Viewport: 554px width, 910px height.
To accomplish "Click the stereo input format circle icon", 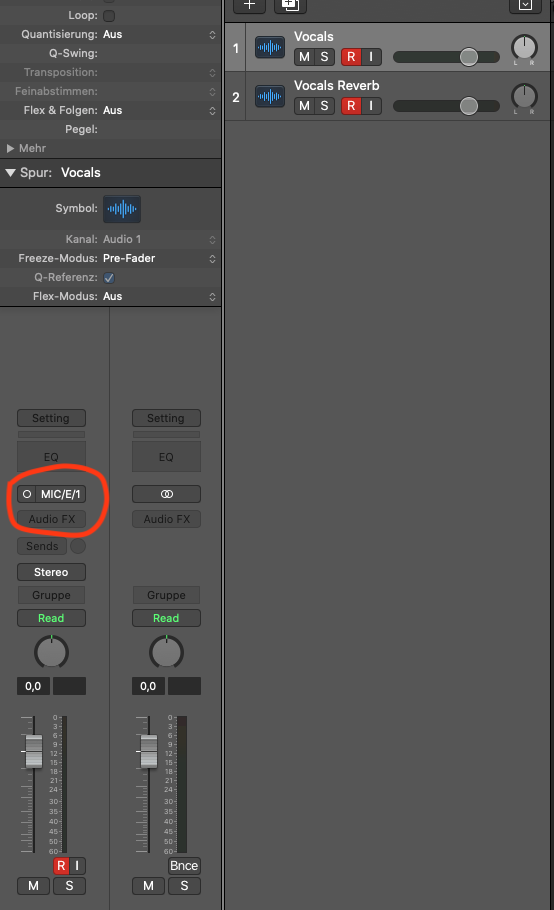I will [27, 494].
